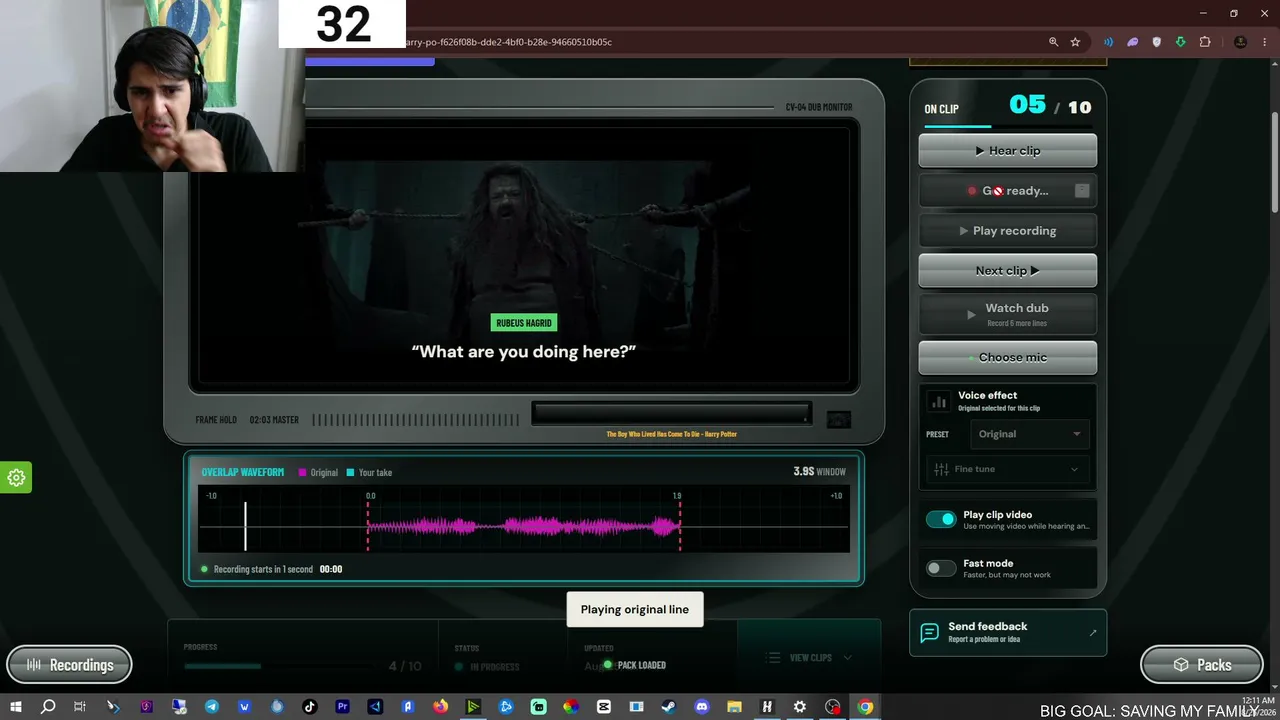Image resolution: width=1280 pixels, height=720 pixels.
Task: Switch to Chrome on the taskbar
Action: coord(865,707)
